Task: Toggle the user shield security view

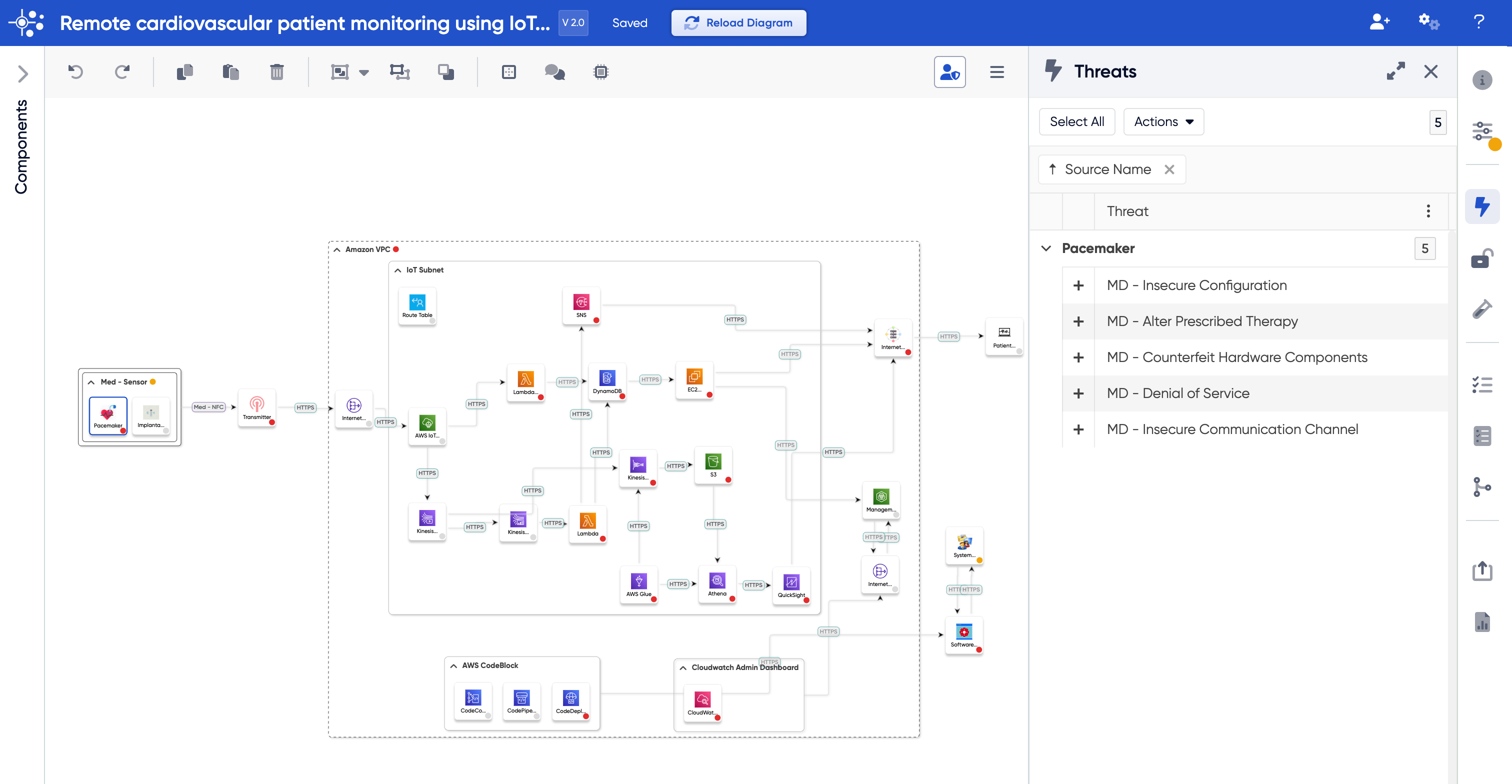Action: click(949, 72)
